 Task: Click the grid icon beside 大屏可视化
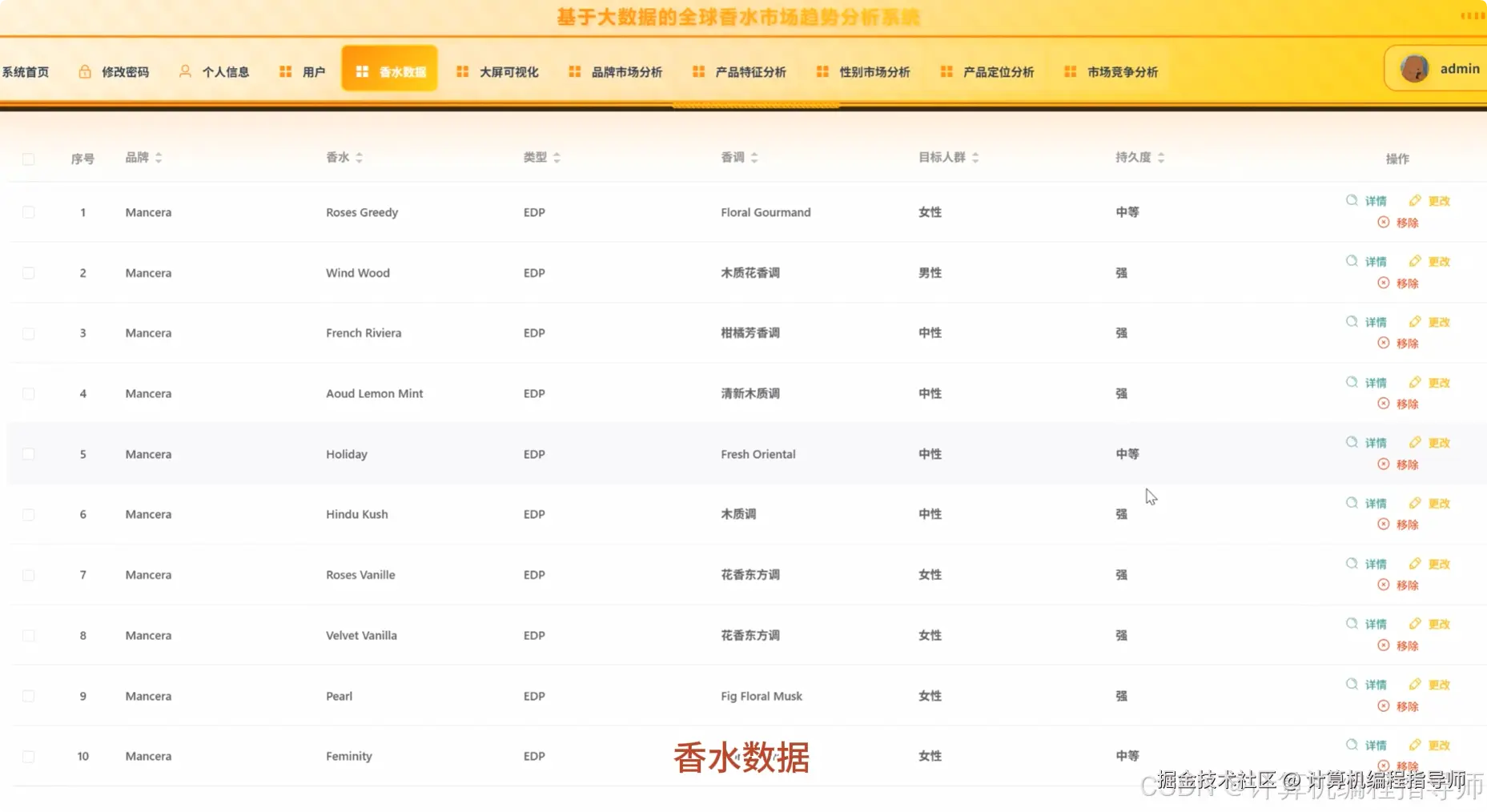pos(462,70)
